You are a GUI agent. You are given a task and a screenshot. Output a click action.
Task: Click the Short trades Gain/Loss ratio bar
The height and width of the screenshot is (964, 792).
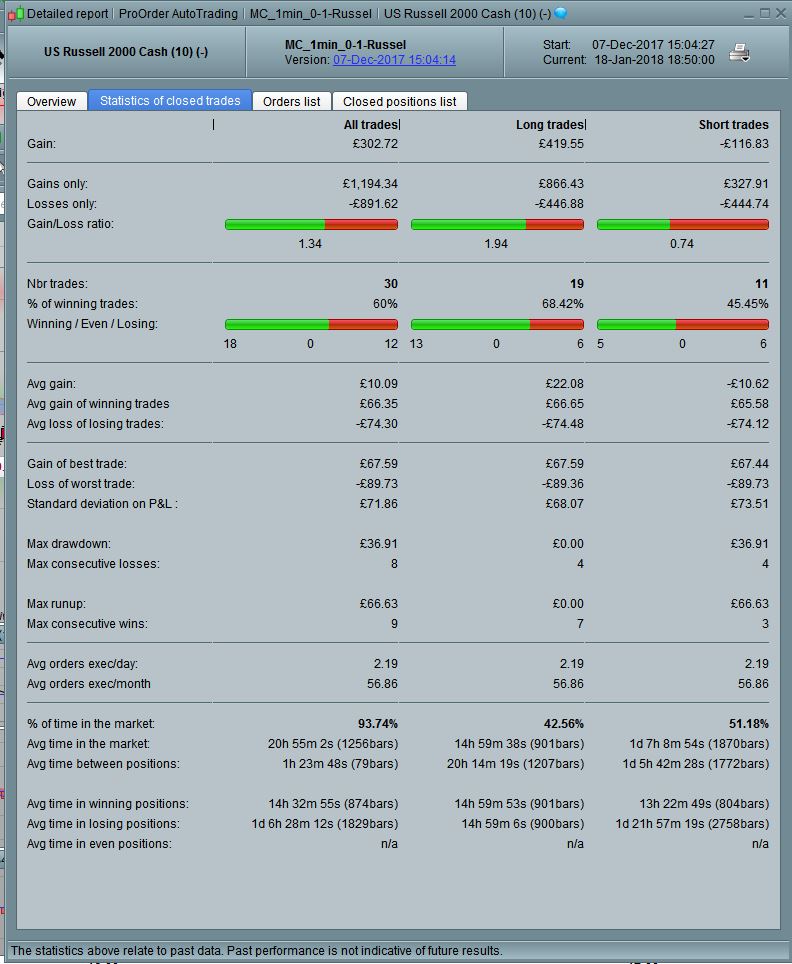click(x=683, y=224)
